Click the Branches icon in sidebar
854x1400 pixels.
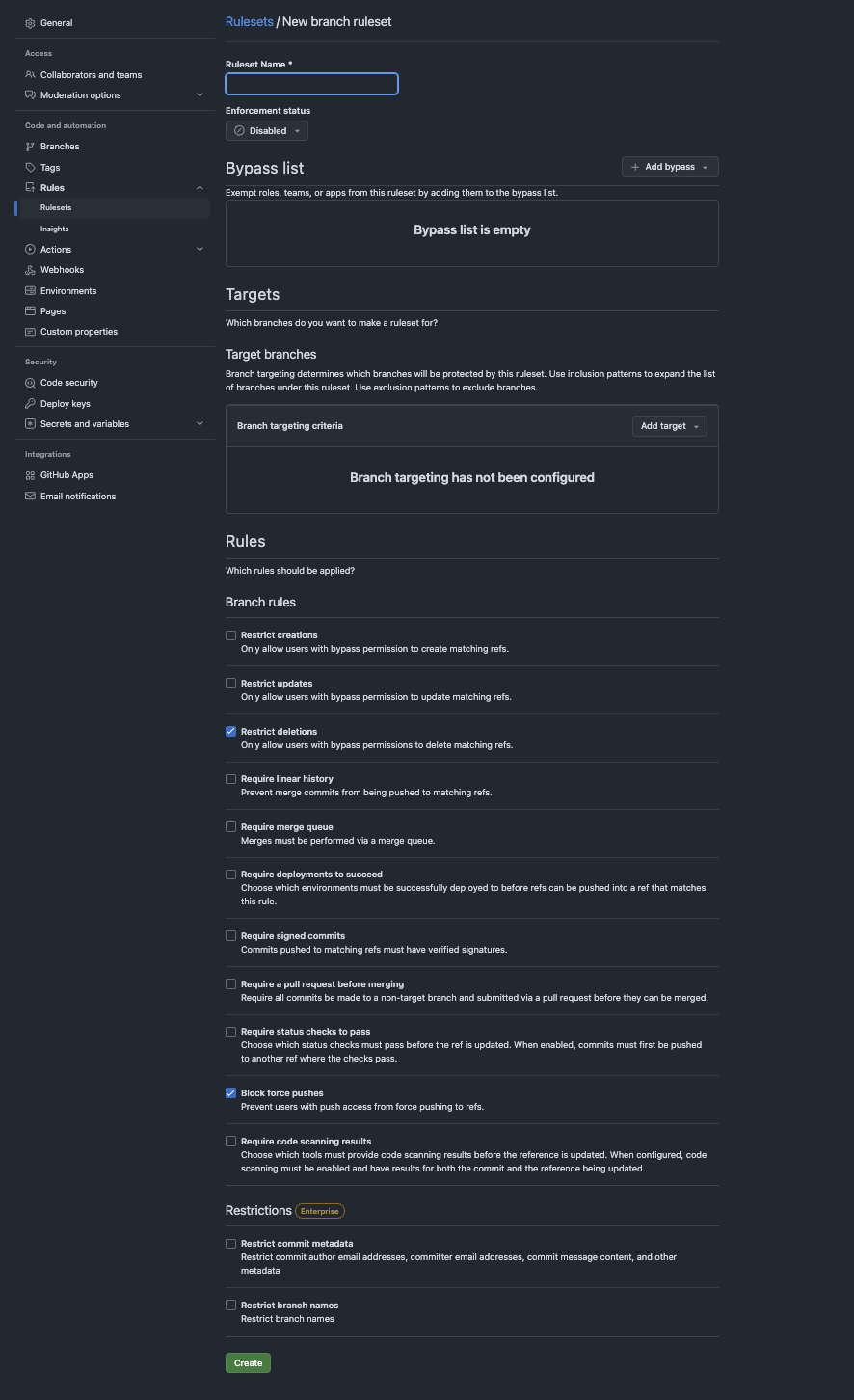[31, 147]
